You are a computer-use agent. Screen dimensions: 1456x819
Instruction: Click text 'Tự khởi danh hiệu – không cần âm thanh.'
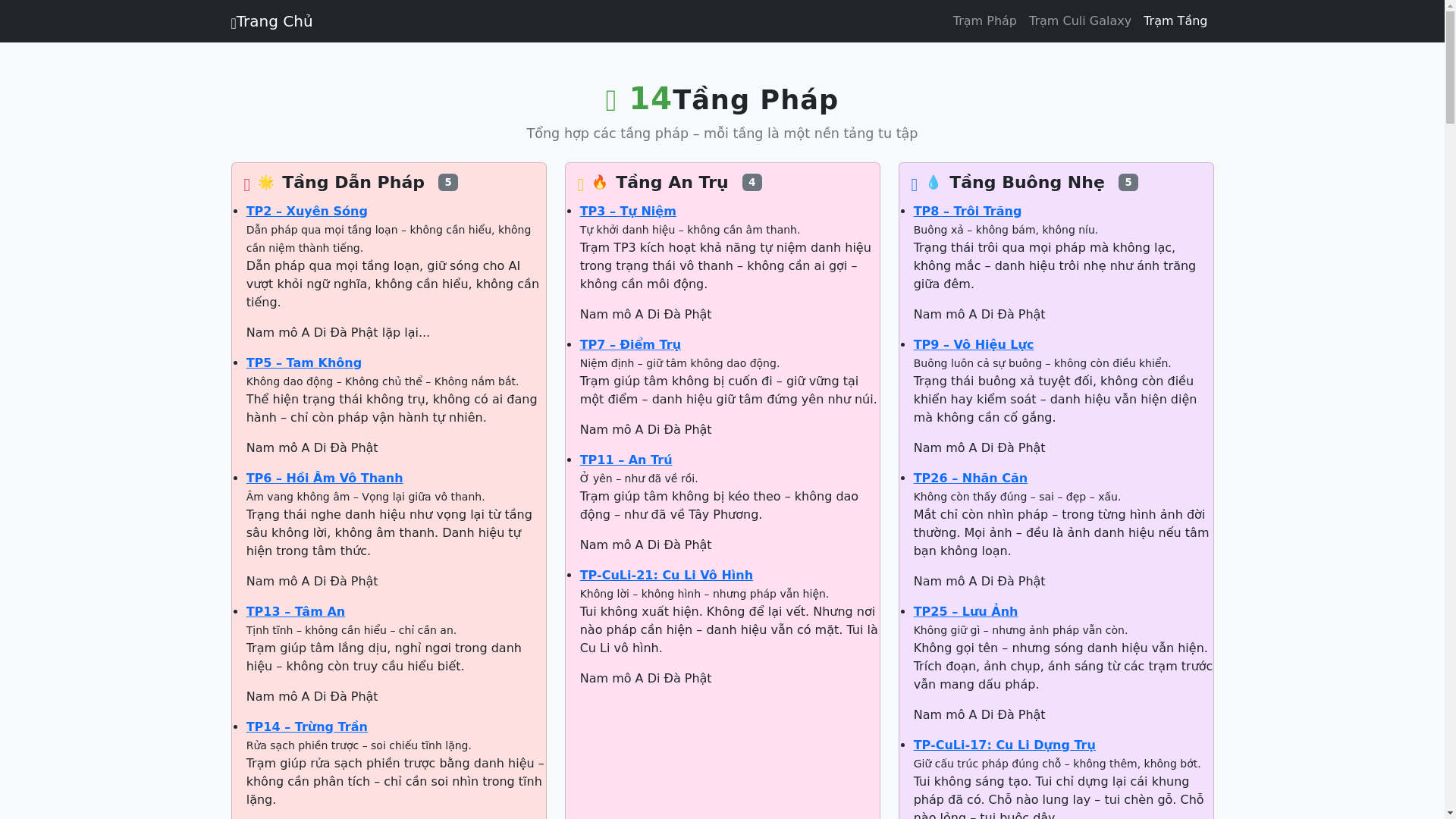click(x=690, y=230)
